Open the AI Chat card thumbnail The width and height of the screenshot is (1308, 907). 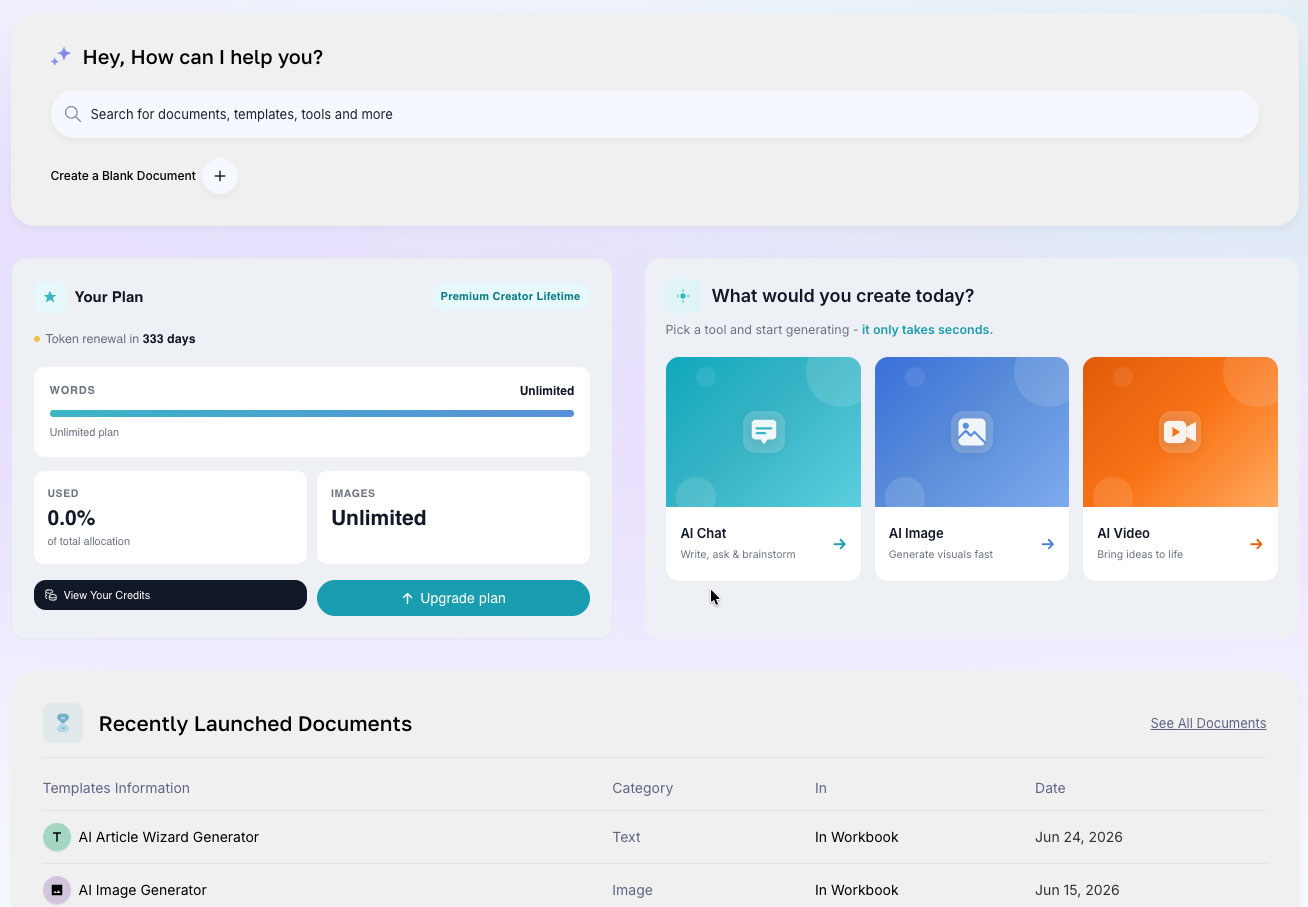click(x=763, y=432)
